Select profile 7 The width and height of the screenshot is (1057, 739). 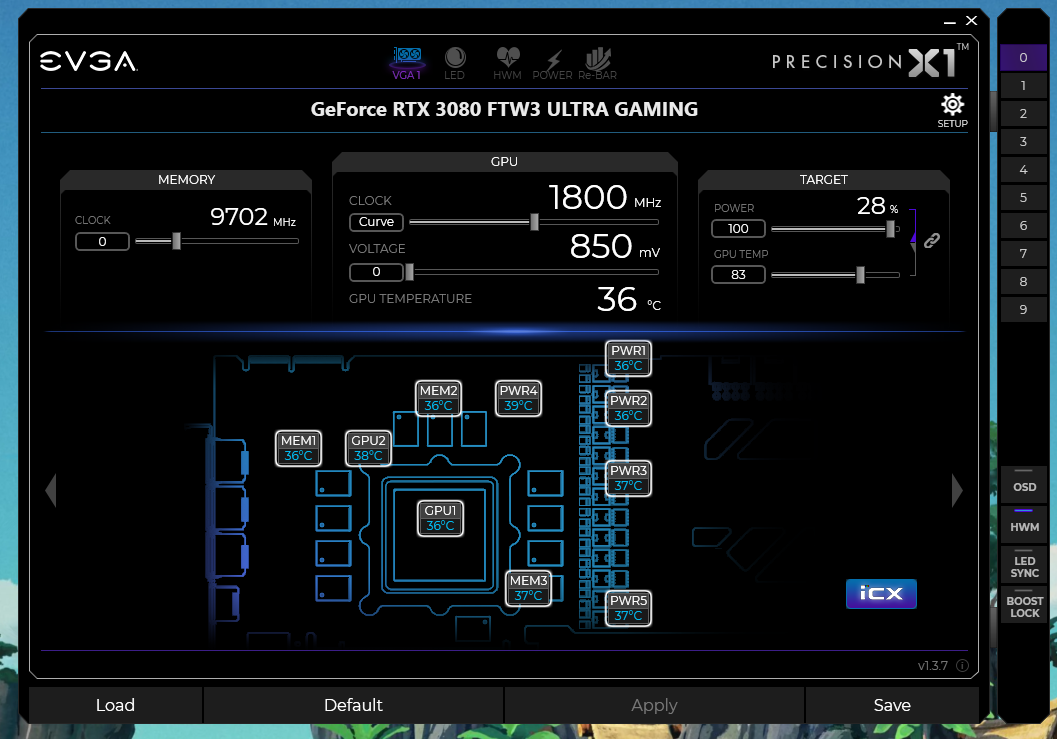pos(1023,254)
